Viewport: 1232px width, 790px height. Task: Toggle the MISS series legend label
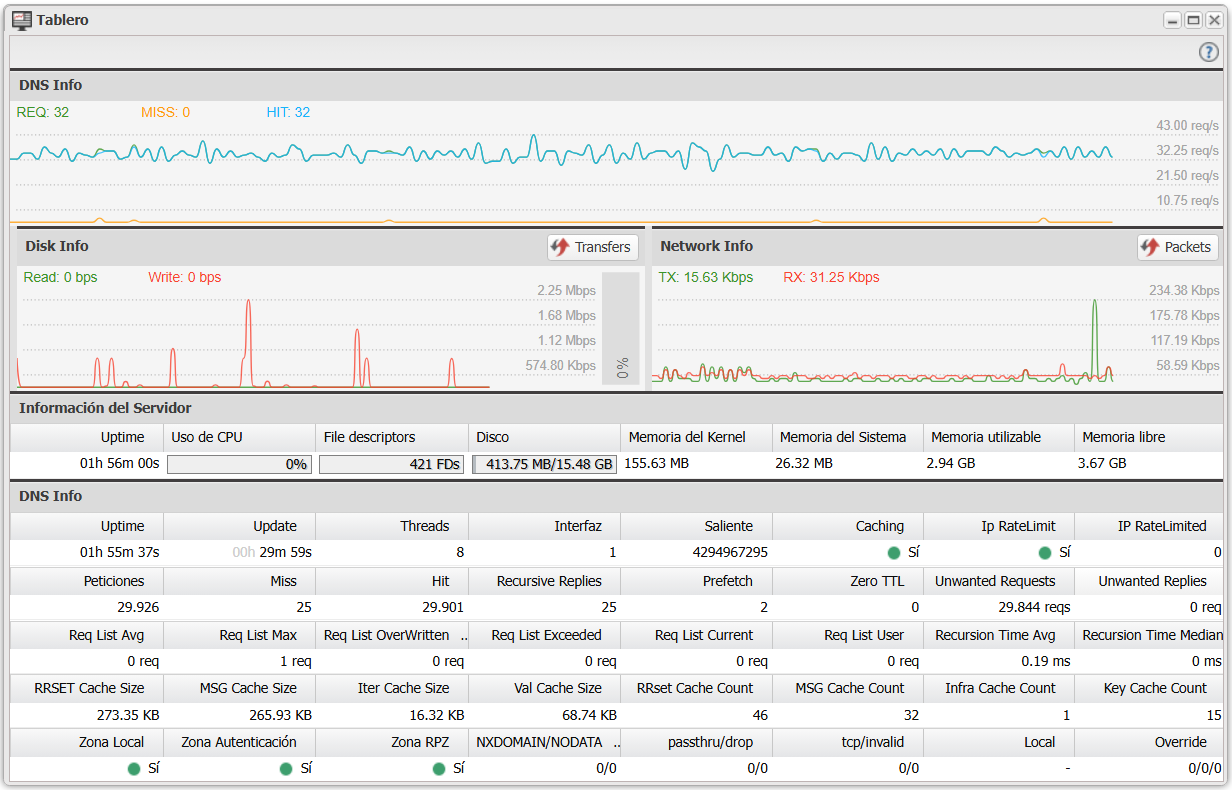coord(165,113)
